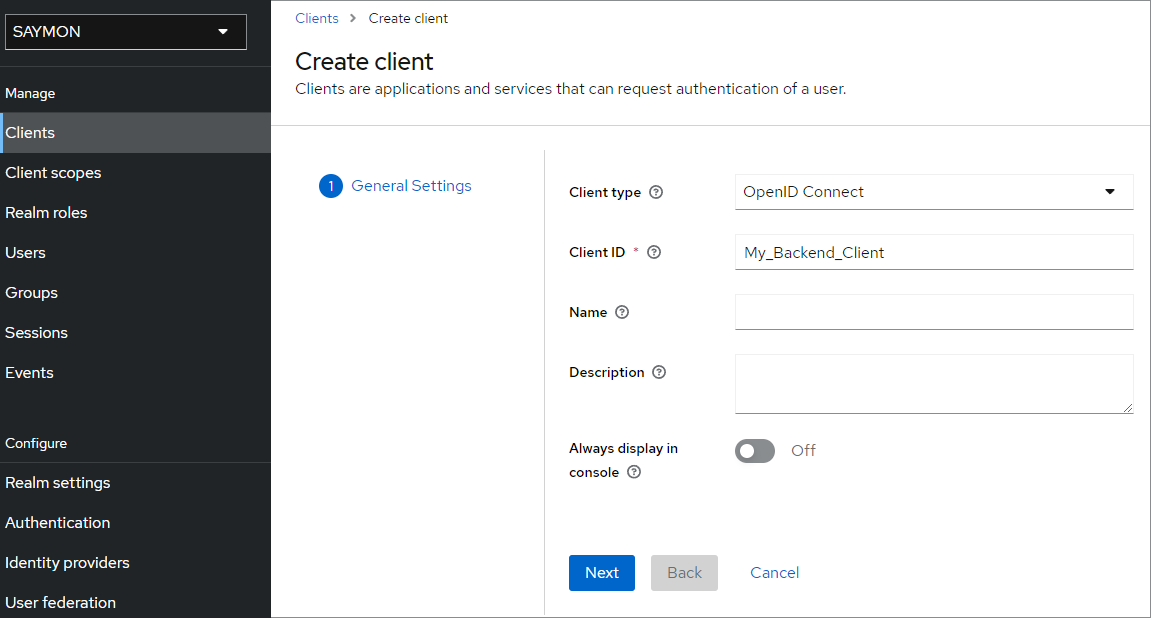
Task: Click the Client type help icon
Action: point(656,192)
